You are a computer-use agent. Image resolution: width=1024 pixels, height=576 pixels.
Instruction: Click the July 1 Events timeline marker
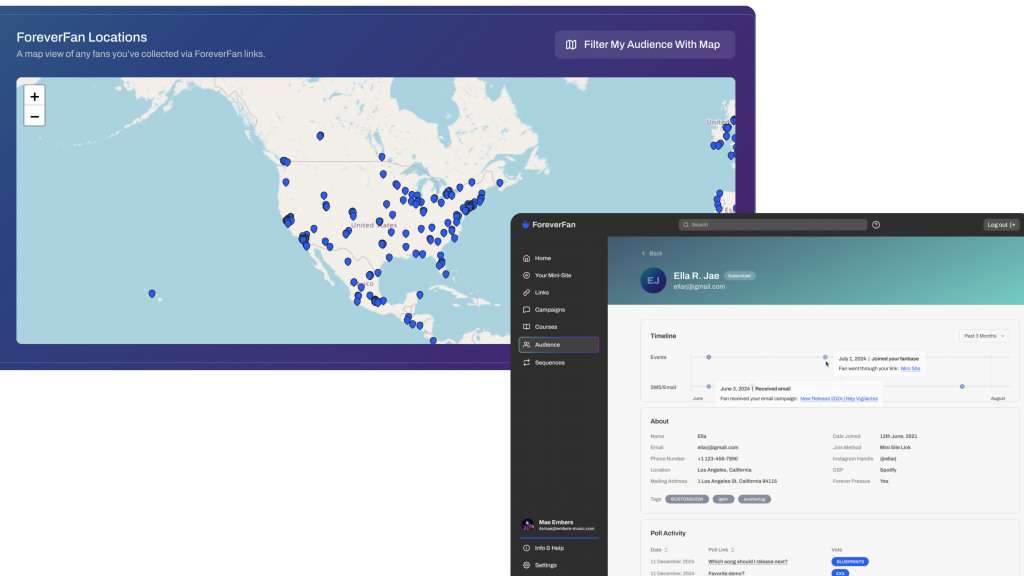click(x=825, y=357)
